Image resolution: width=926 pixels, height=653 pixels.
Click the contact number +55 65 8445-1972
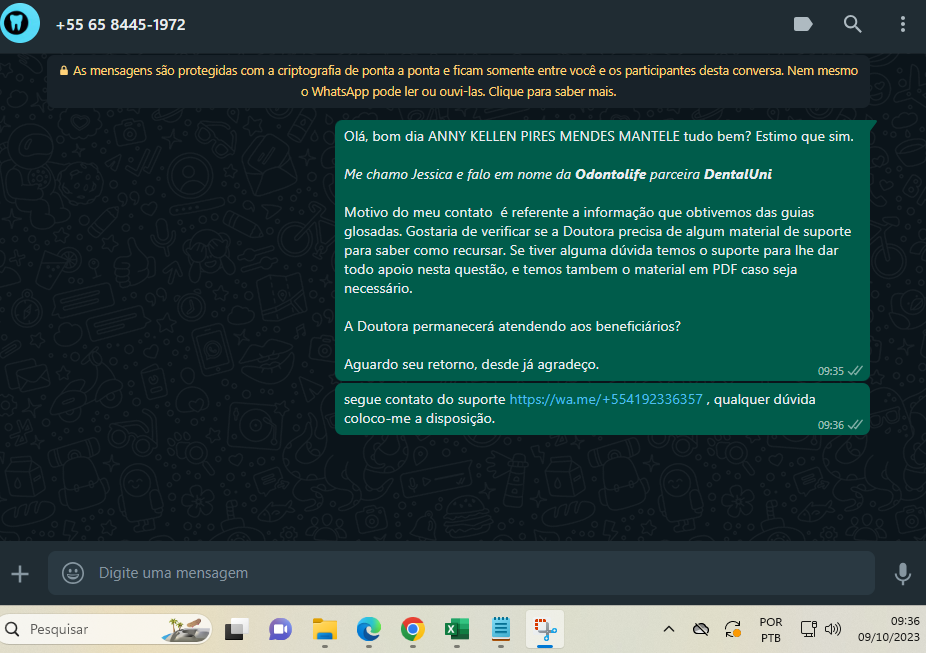120,25
